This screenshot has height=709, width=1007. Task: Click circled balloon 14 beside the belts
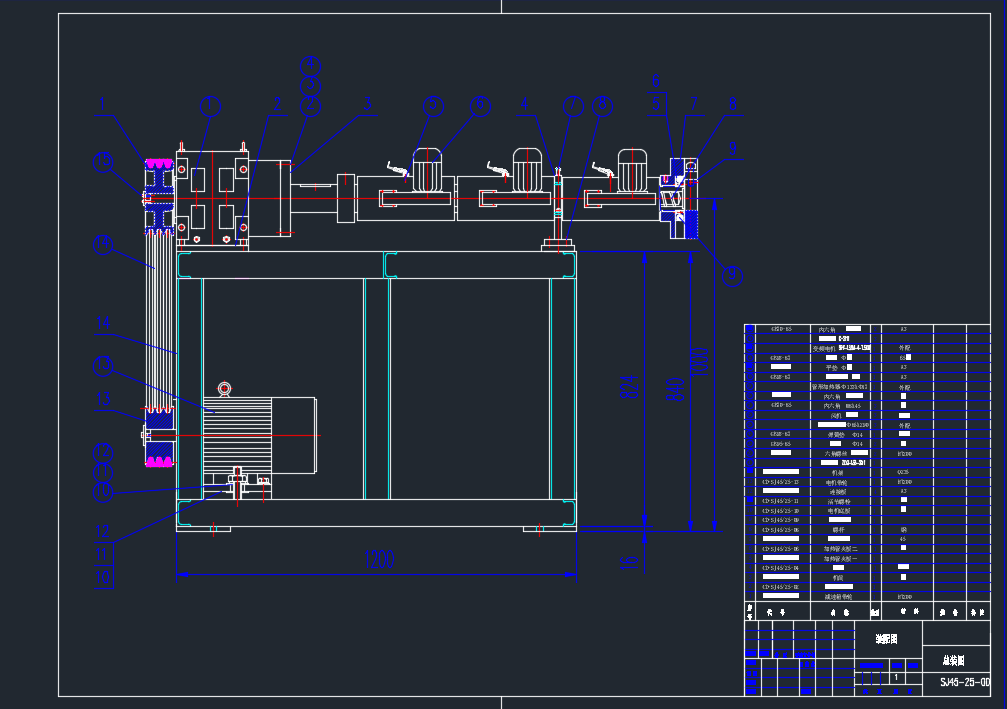pyautogui.click(x=102, y=244)
